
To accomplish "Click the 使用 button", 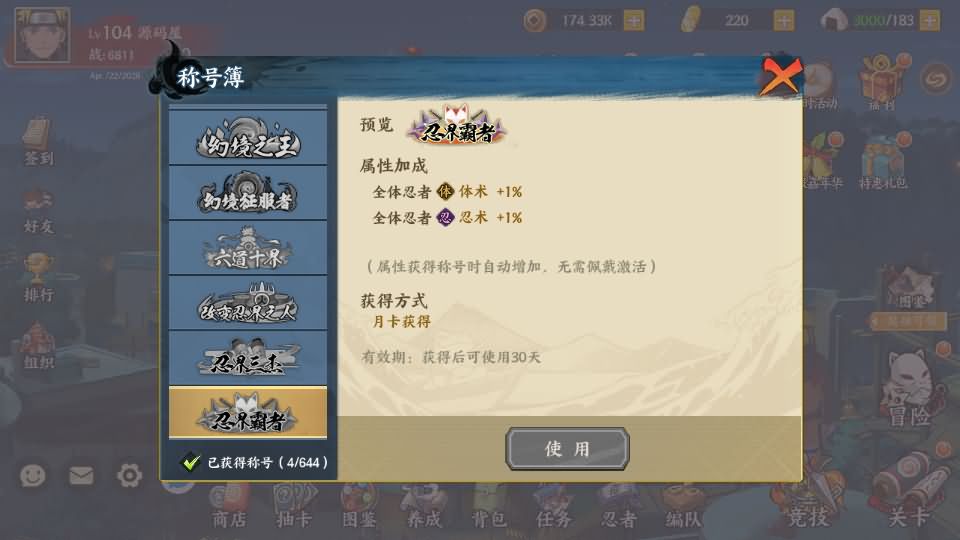I will (567, 449).
